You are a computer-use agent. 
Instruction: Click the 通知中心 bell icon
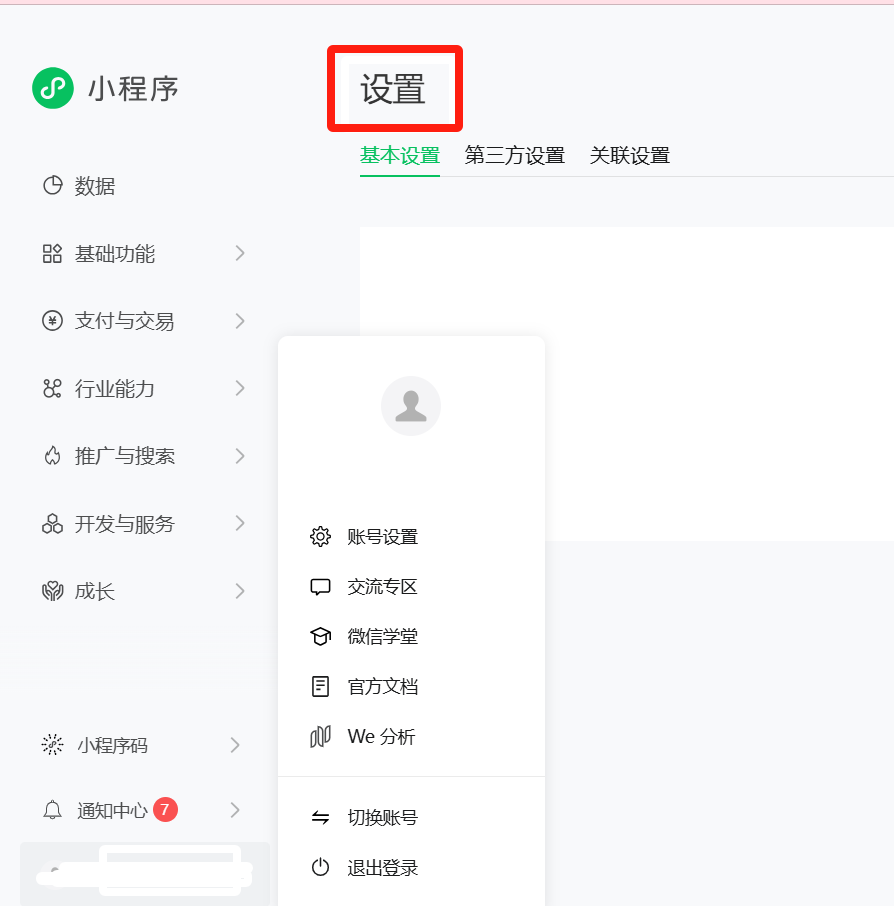tap(53, 810)
